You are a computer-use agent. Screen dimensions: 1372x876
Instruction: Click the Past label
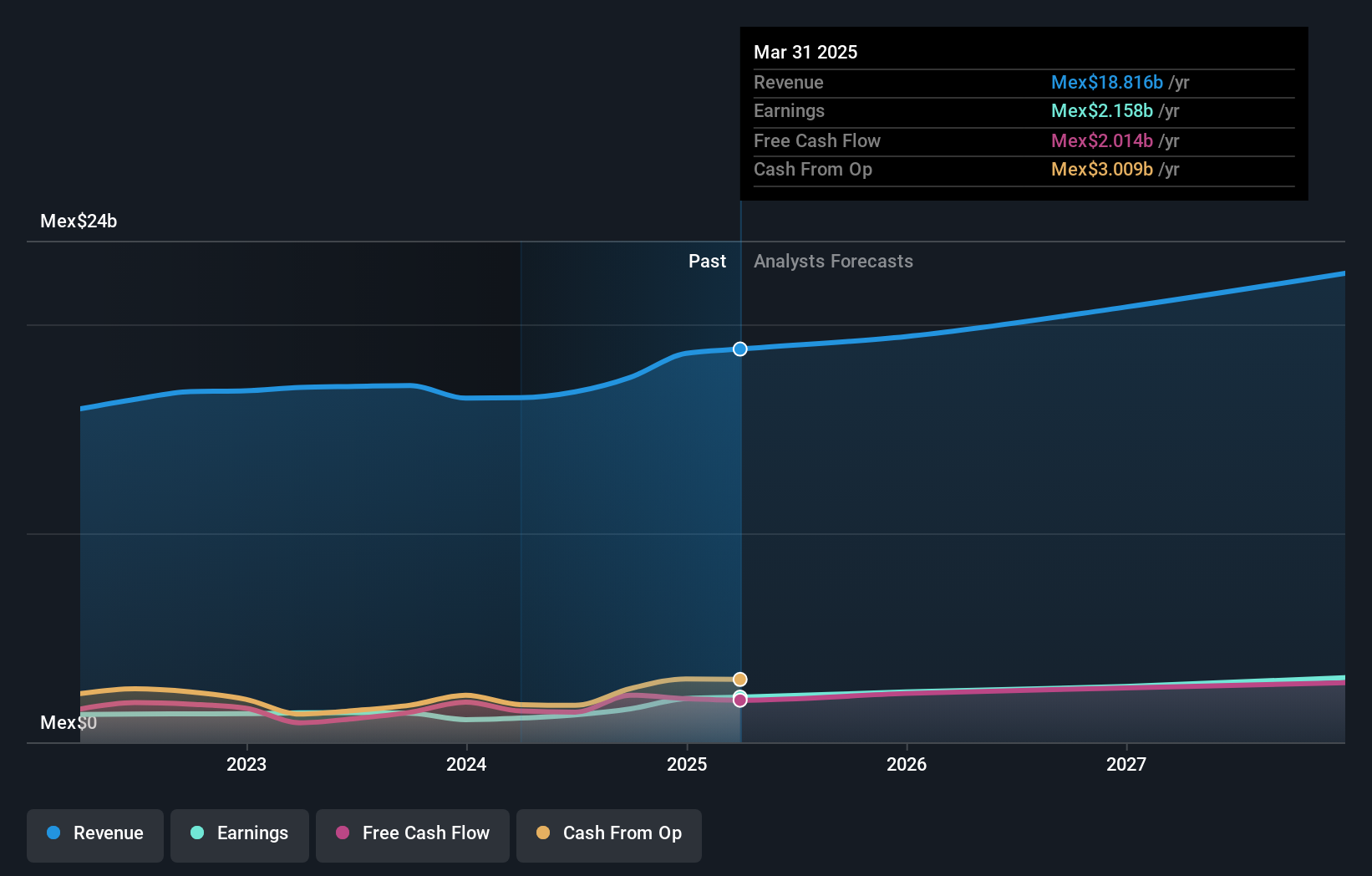point(707,261)
